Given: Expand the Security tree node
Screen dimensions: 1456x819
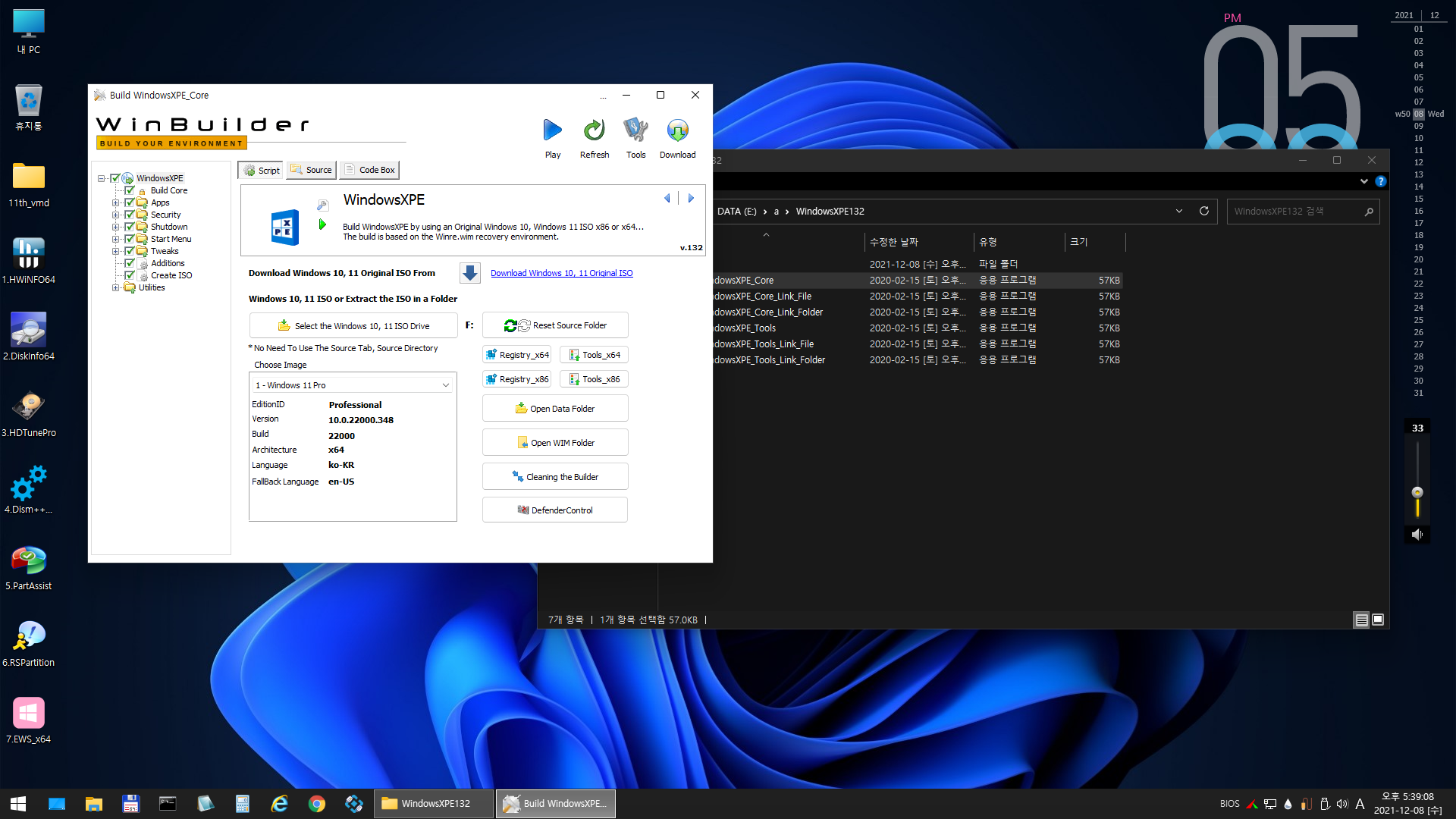Looking at the screenshot, I should click(115, 215).
